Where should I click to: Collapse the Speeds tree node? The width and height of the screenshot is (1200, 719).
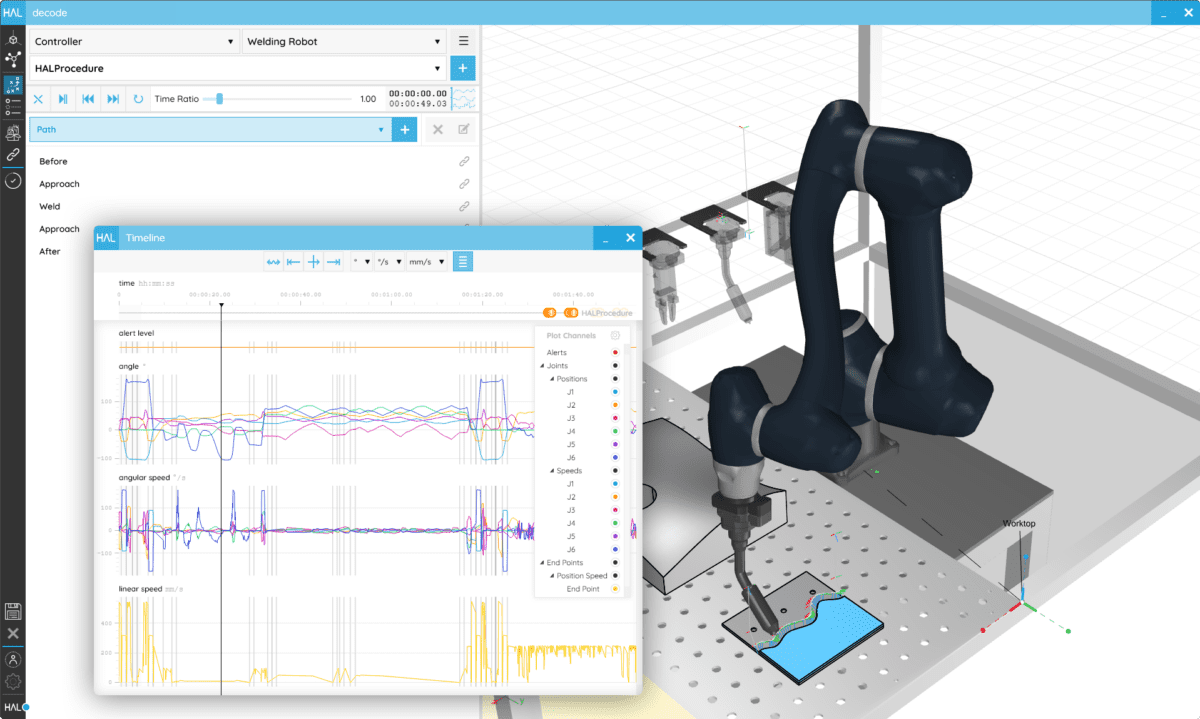click(x=552, y=471)
